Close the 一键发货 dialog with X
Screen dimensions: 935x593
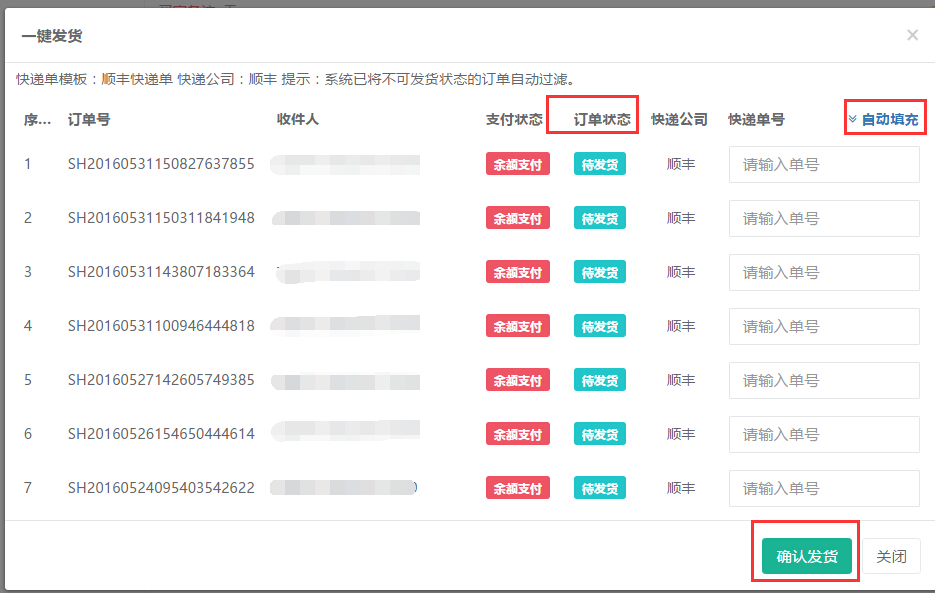pos(912,35)
